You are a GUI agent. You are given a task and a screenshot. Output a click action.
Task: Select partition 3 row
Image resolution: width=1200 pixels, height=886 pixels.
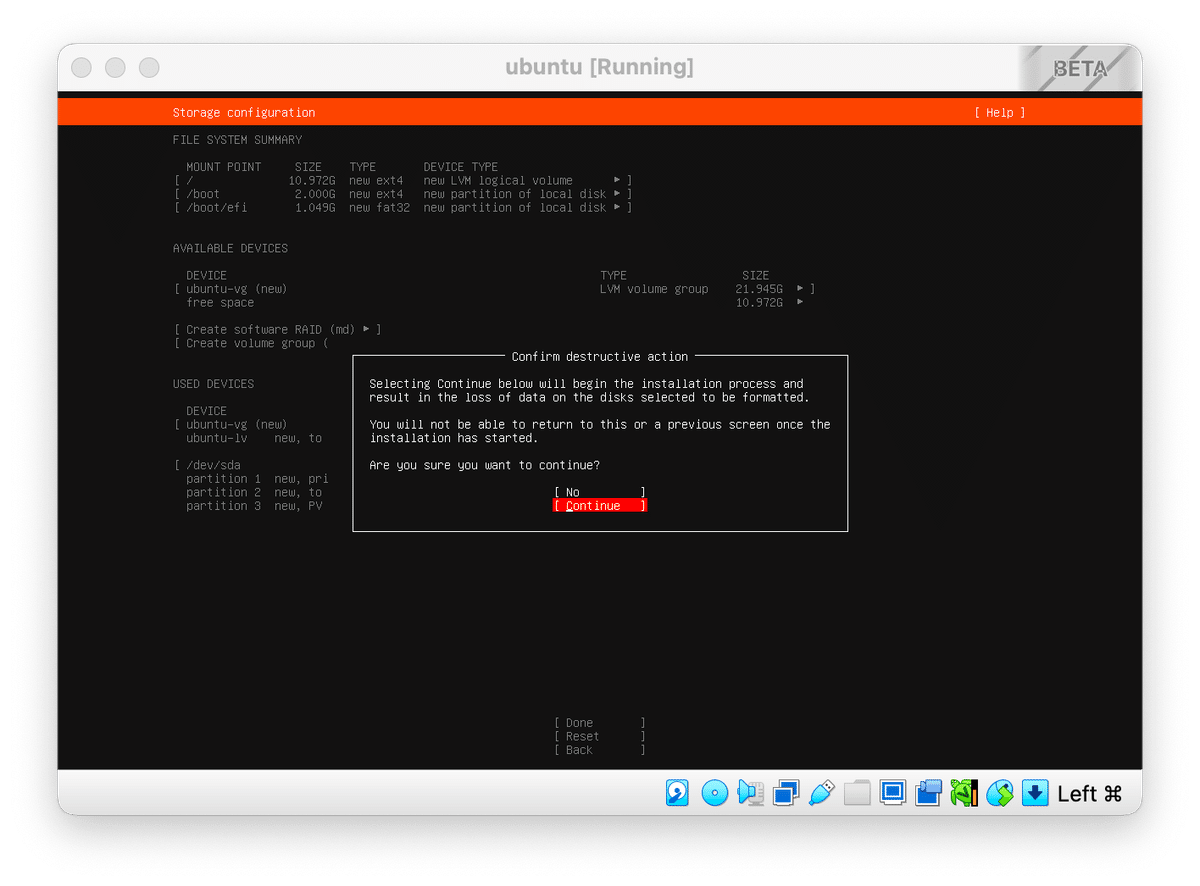click(x=254, y=506)
